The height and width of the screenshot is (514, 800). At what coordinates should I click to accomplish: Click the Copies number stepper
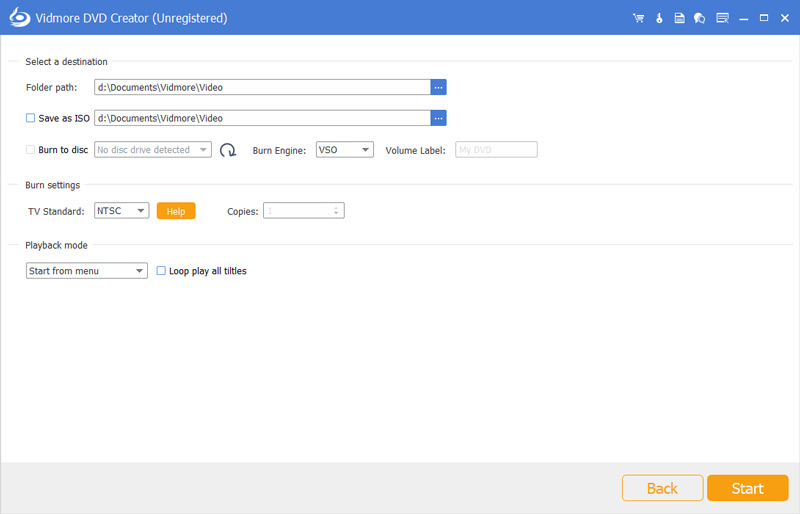(x=304, y=211)
